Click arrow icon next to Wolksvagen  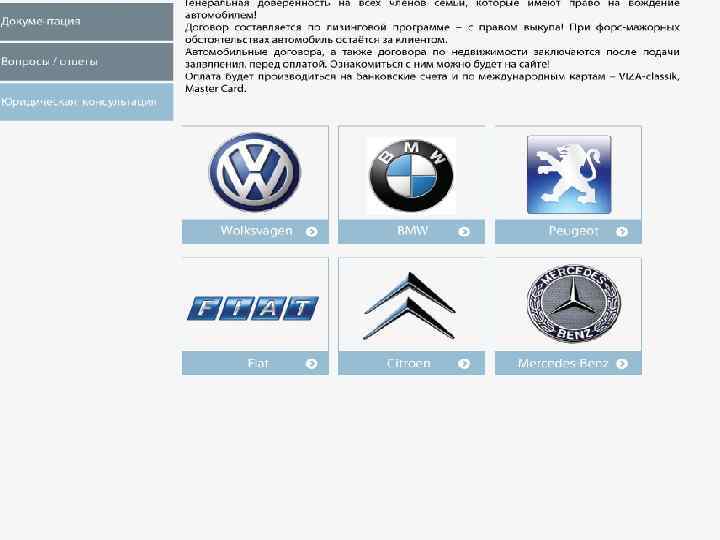pos(312,232)
